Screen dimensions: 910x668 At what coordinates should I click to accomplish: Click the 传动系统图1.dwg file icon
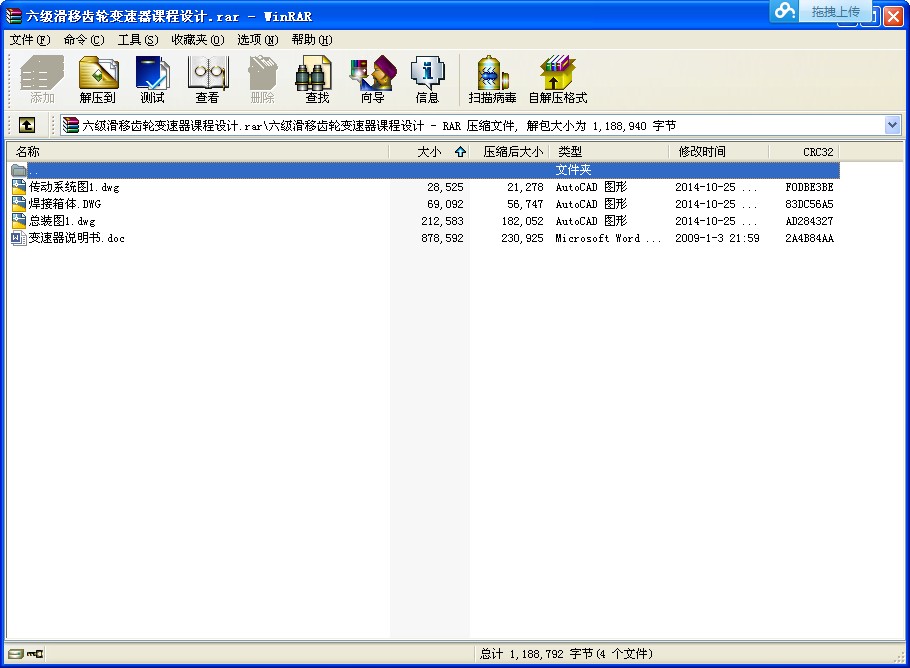point(19,187)
